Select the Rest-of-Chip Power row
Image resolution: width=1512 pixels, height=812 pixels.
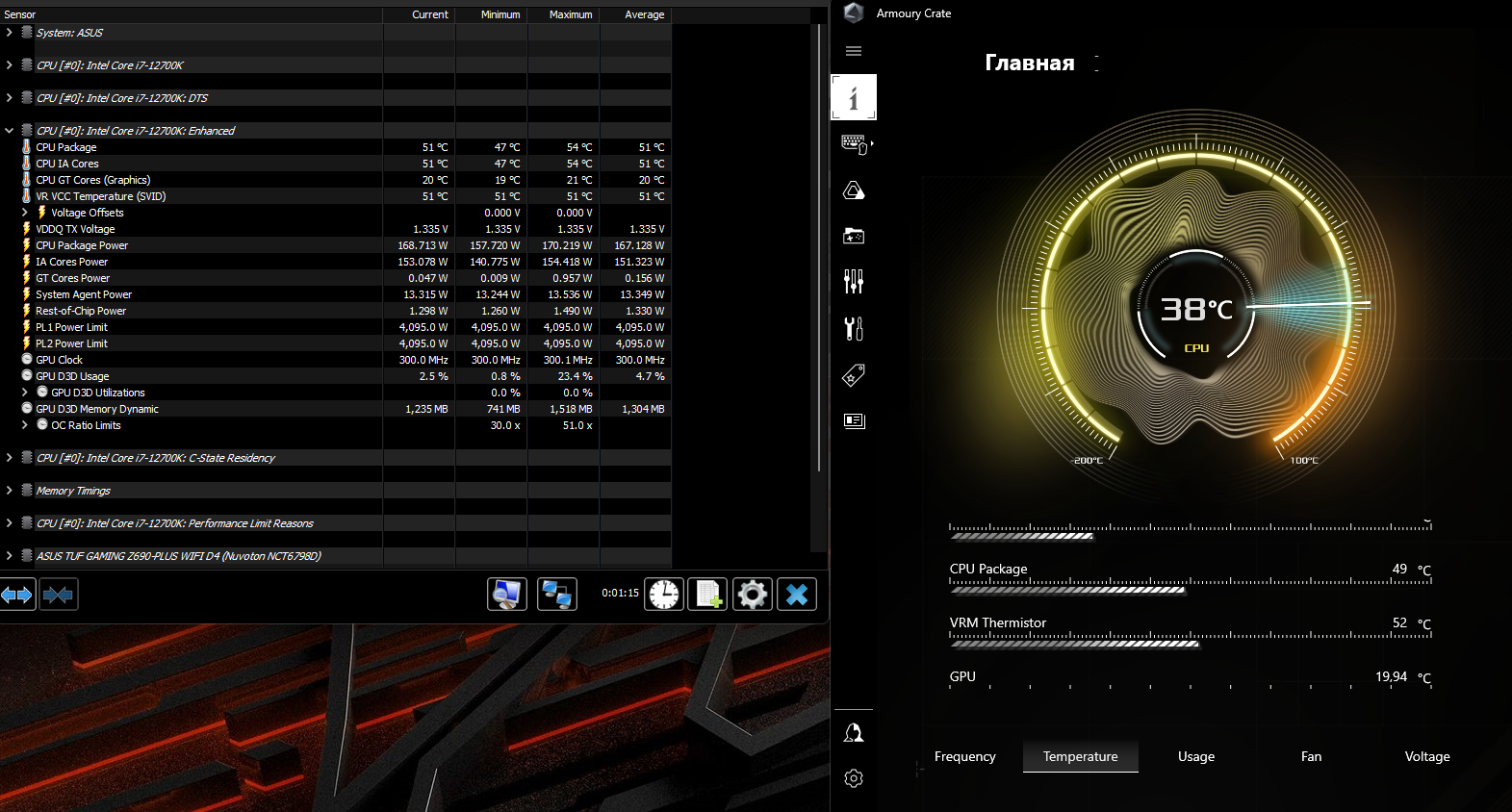(336, 311)
